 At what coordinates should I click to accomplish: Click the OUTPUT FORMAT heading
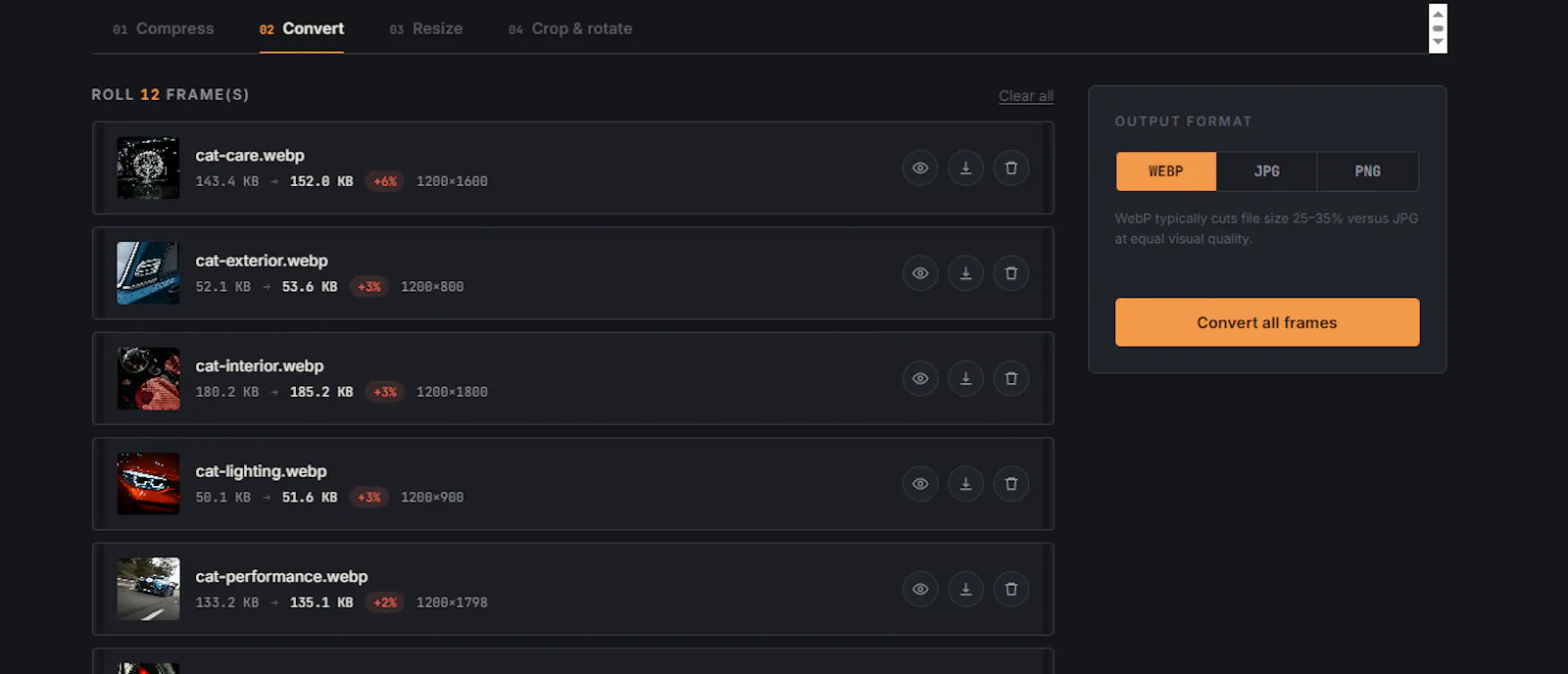pyautogui.click(x=1183, y=121)
